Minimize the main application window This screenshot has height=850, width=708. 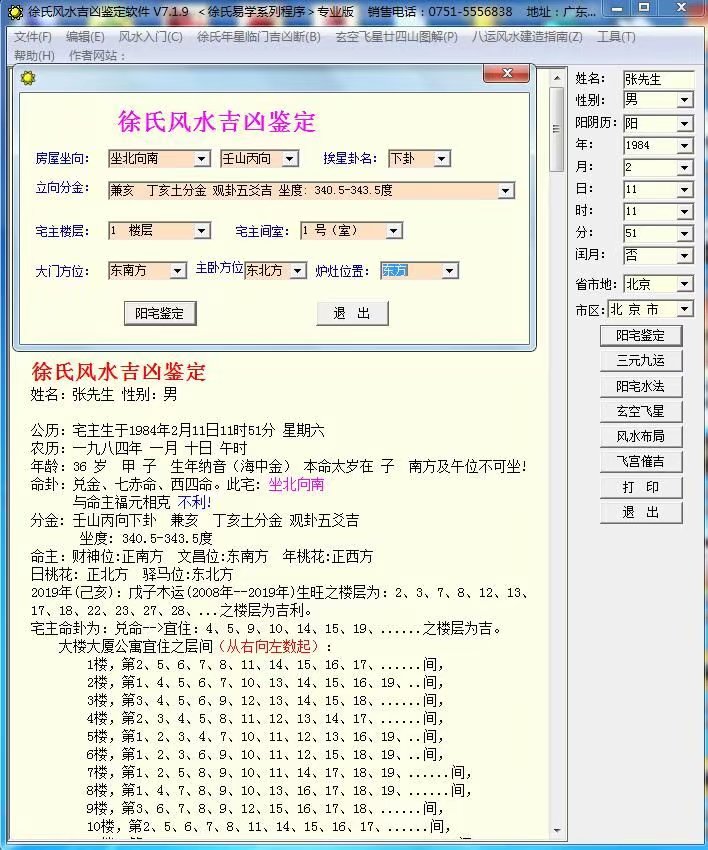pyautogui.click(x=617, y=9)
